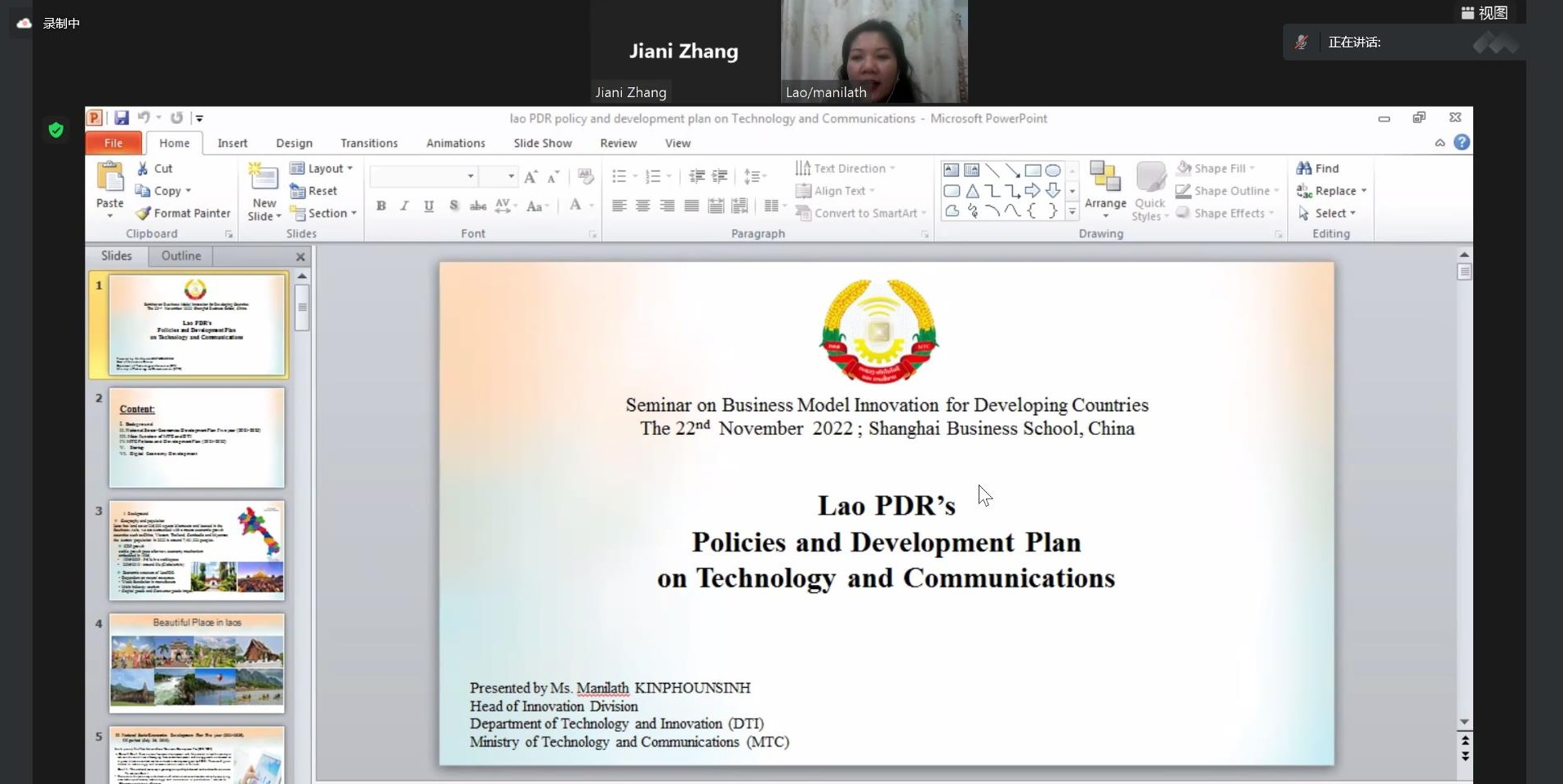This screenshot has height=784, width=1563.
Task: Pick the Text Box shape in gallery
Action: click(x=951, y=170)
